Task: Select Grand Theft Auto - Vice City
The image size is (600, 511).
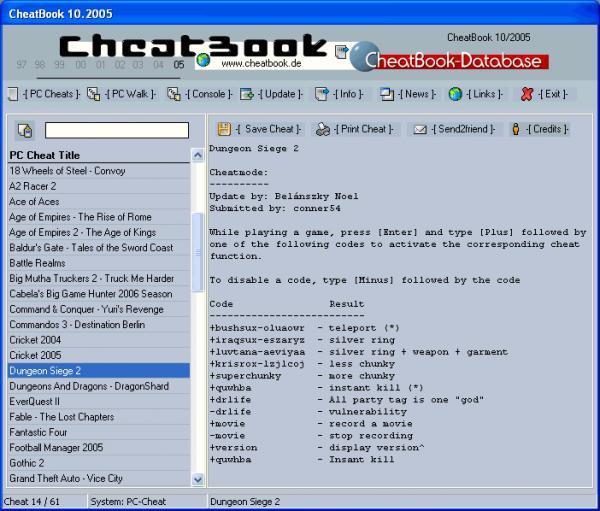Action: [x=99, y=478]
